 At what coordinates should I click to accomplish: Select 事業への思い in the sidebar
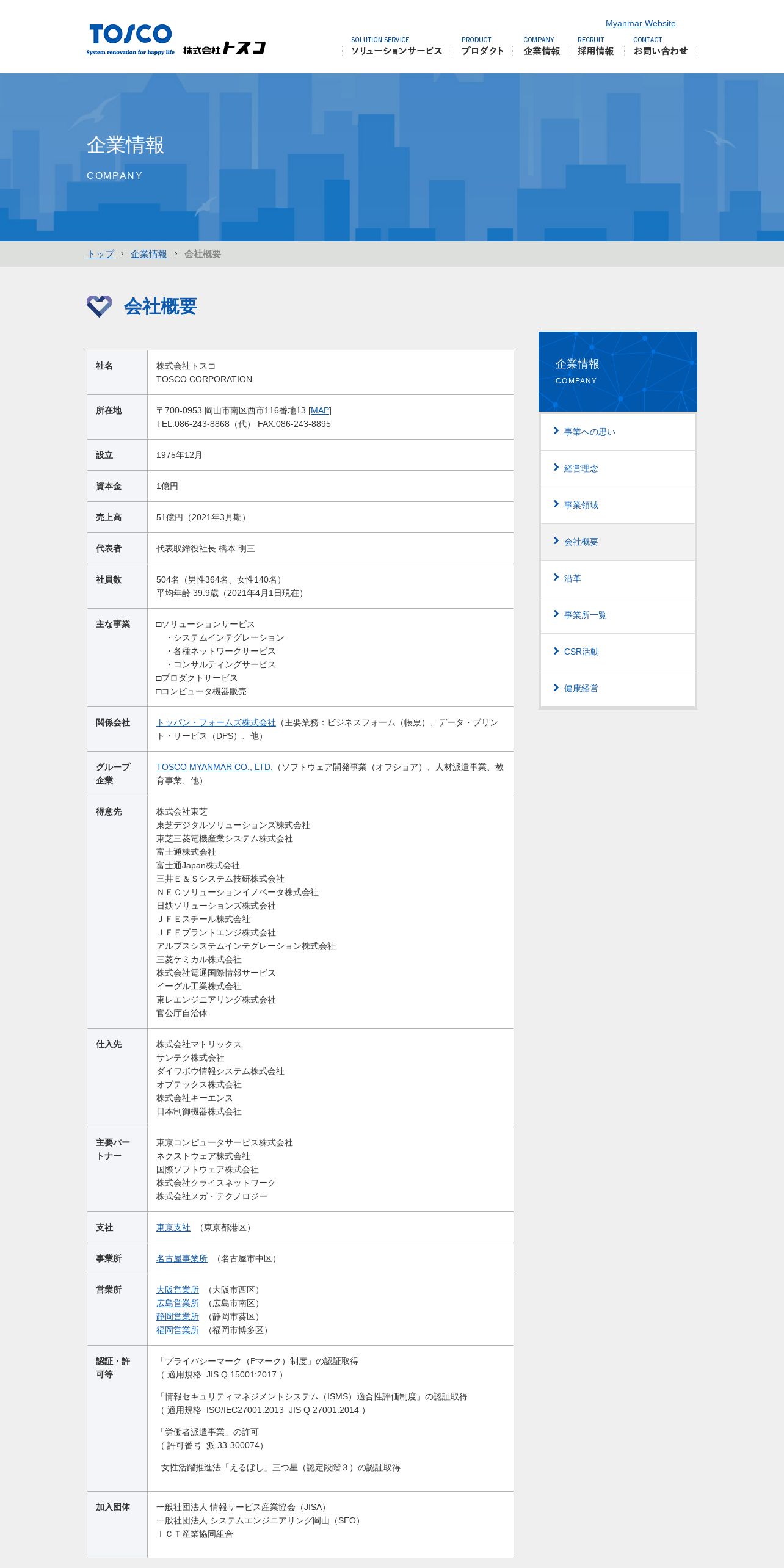point(618,432)
